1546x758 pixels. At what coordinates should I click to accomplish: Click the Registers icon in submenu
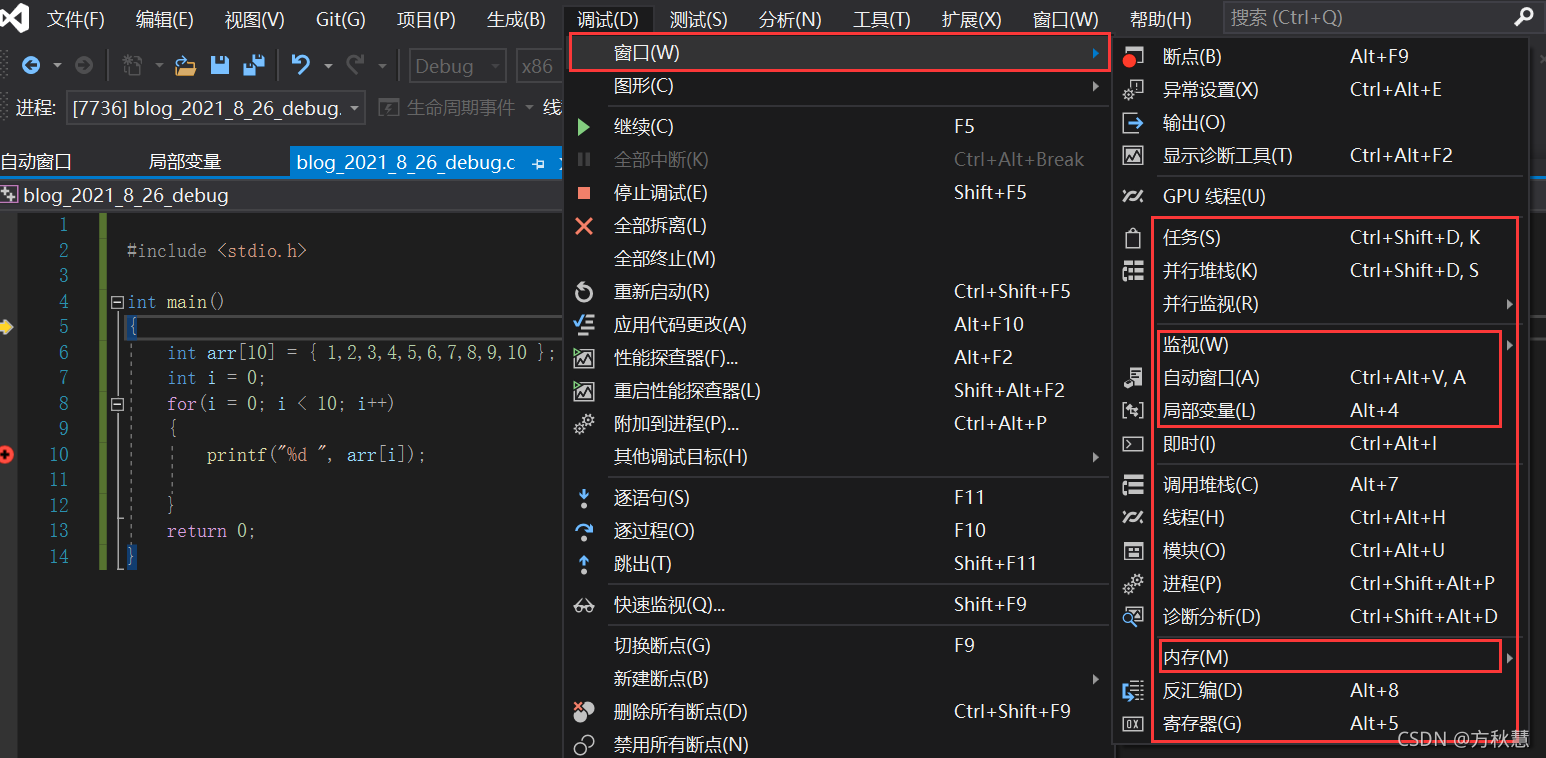1132,724
